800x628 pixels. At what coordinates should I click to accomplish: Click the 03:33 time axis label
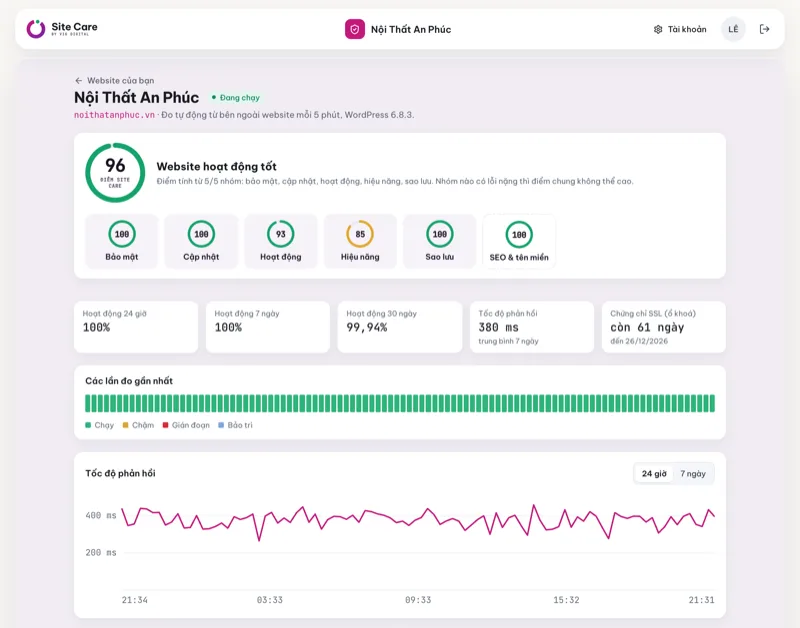[x=270, y=600]
